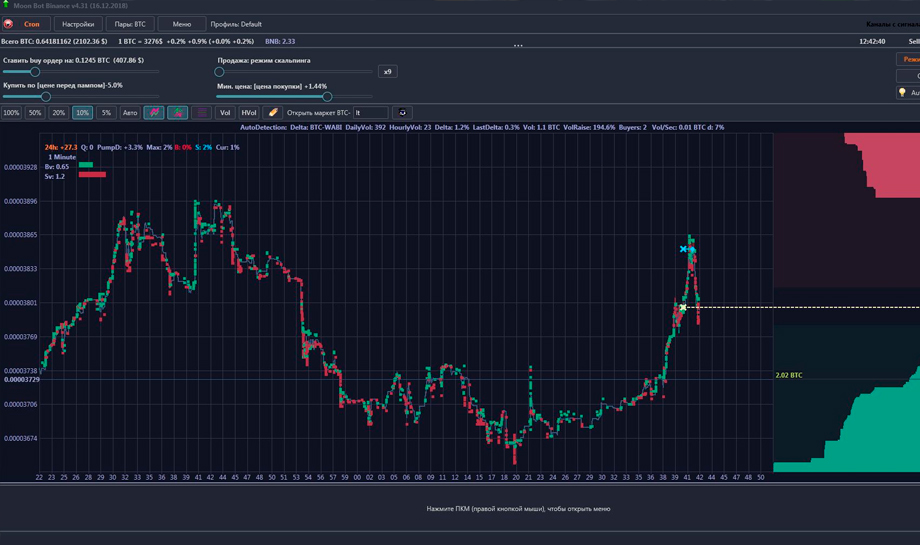Toggle the green-red line chart icon
The image size is (920, 545).
click(154, 113)
